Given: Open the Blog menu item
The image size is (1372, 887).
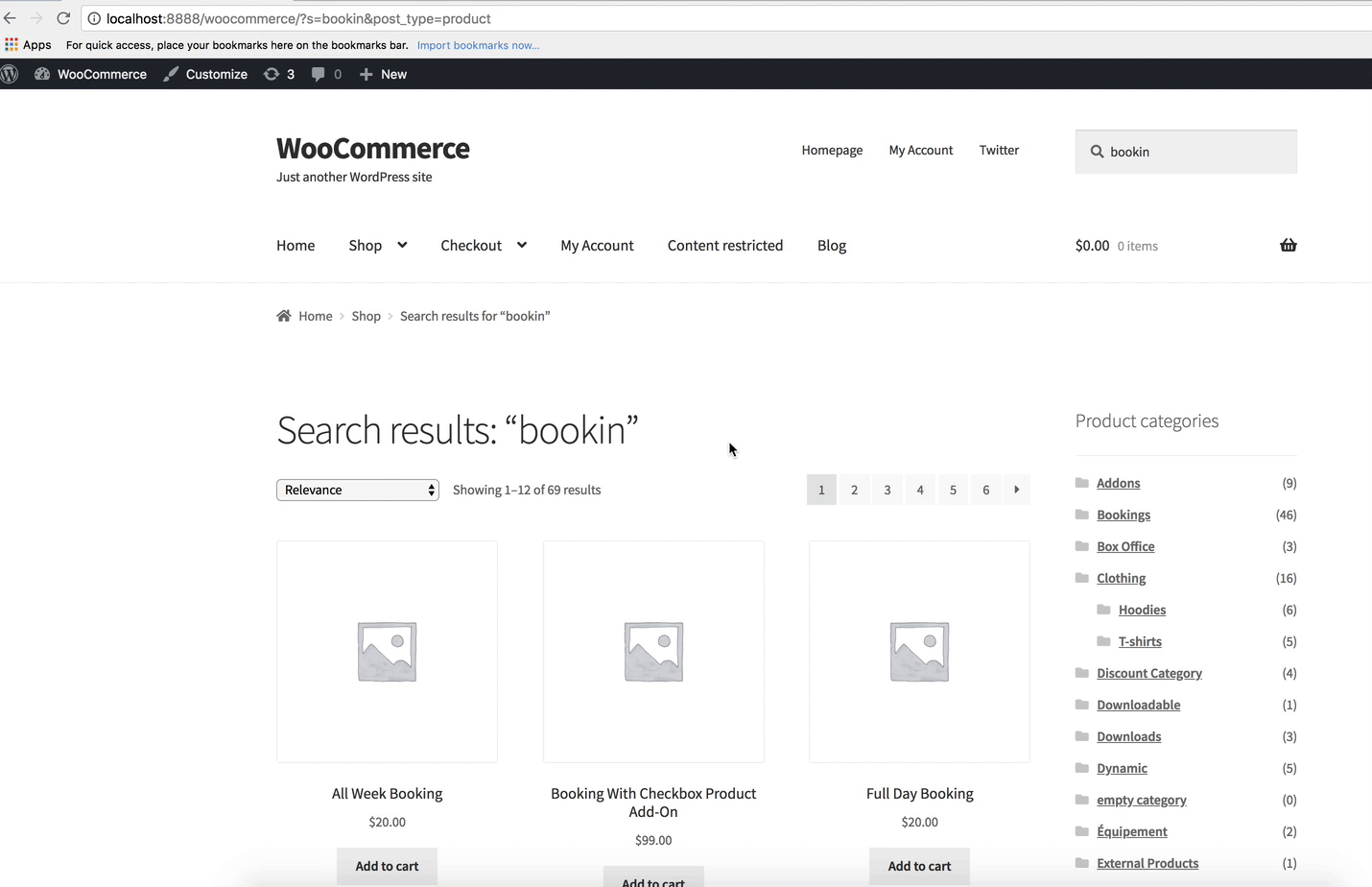Looking at the screenshot, I should (832, 246).
